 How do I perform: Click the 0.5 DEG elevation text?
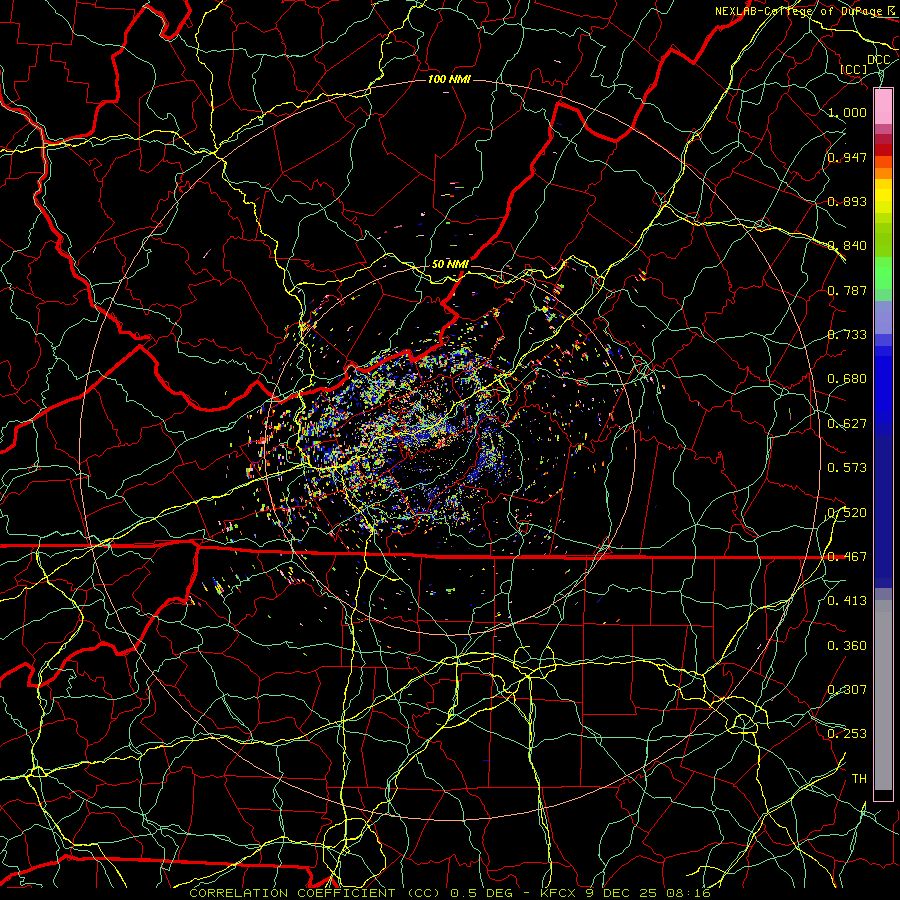coord(482,893)
